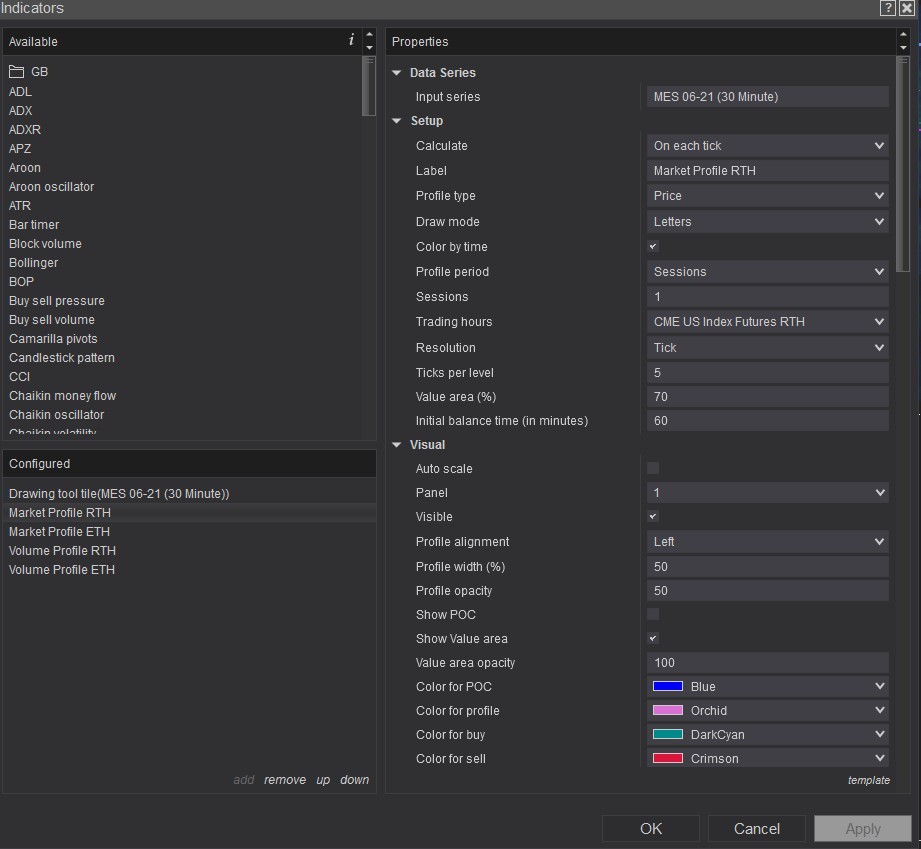Collapse the Data Series section triangle

[397, 73]
